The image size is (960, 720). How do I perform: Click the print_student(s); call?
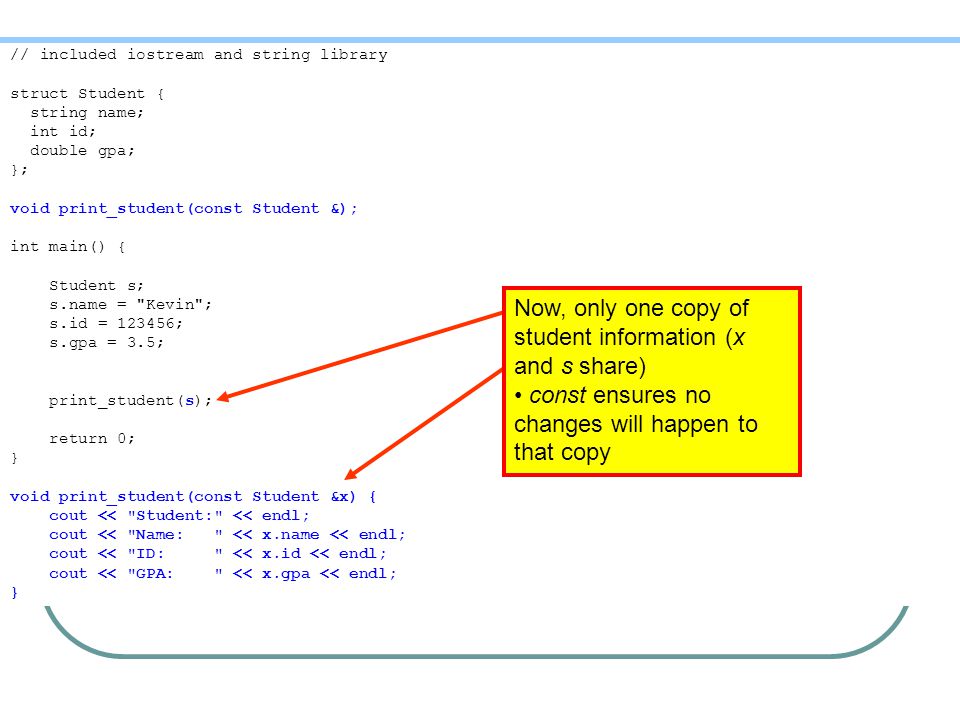pos(130,400)
